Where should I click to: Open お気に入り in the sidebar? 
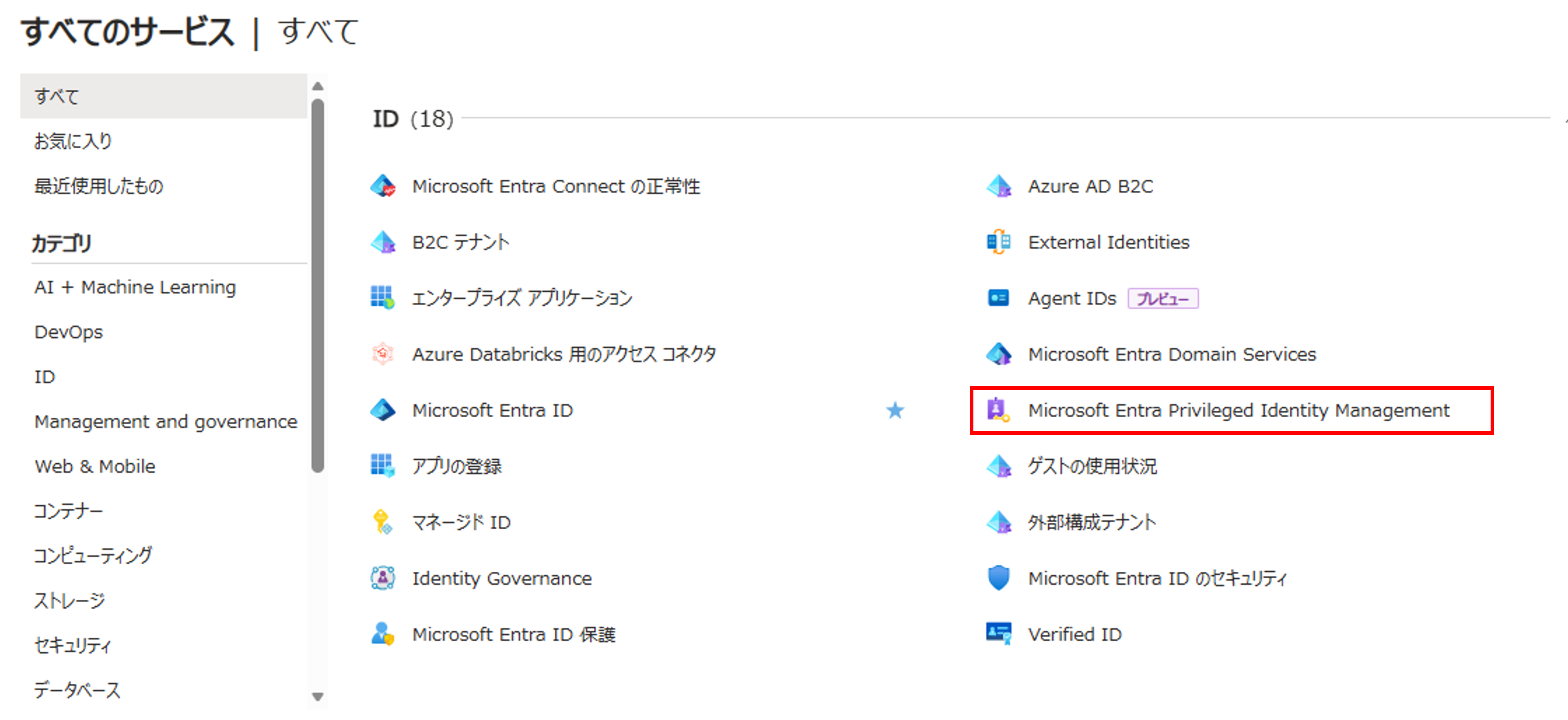pyautogui.click(x=73, y=141)
